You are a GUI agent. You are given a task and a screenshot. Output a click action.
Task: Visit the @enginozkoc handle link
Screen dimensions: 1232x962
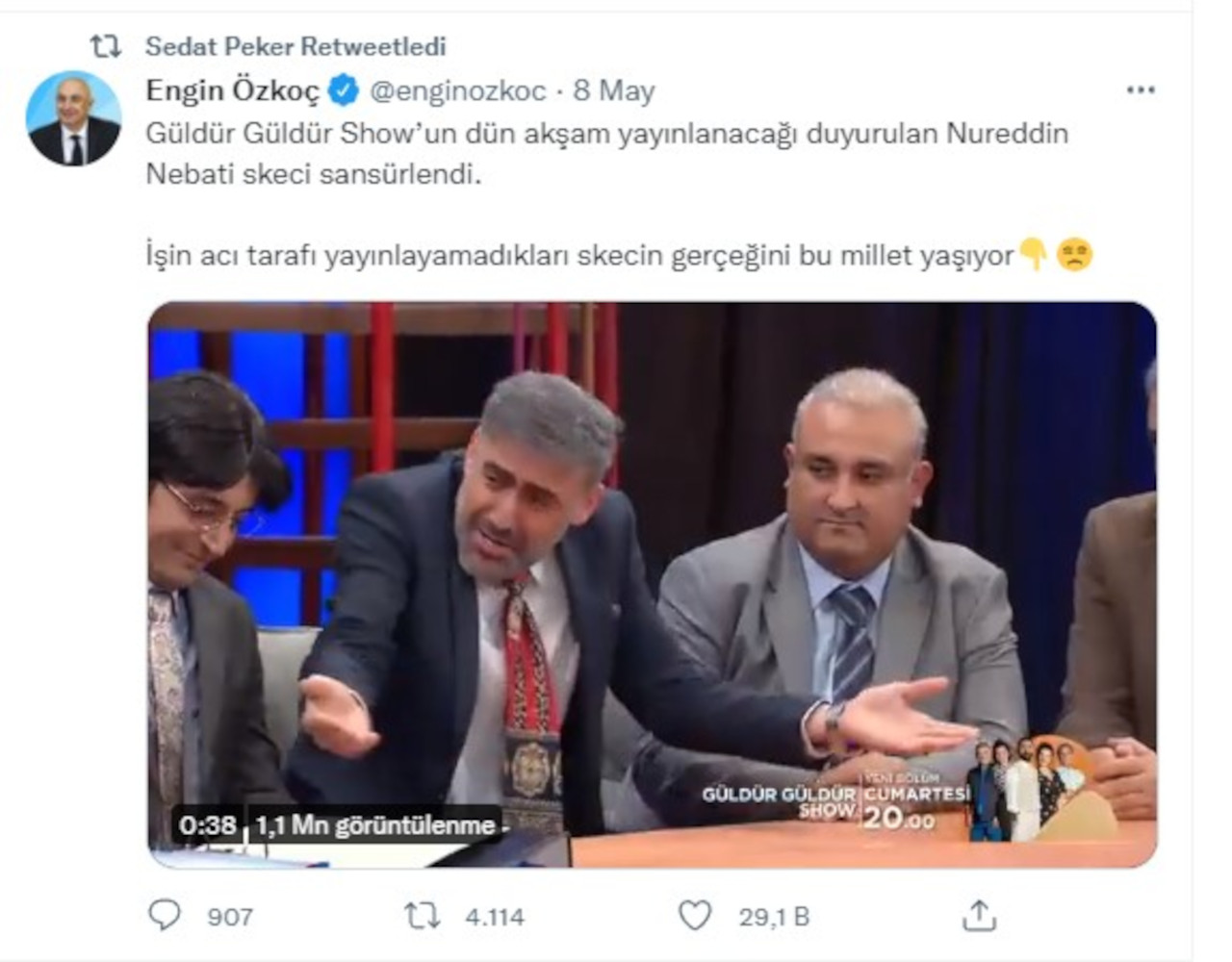tap(458, 90)
